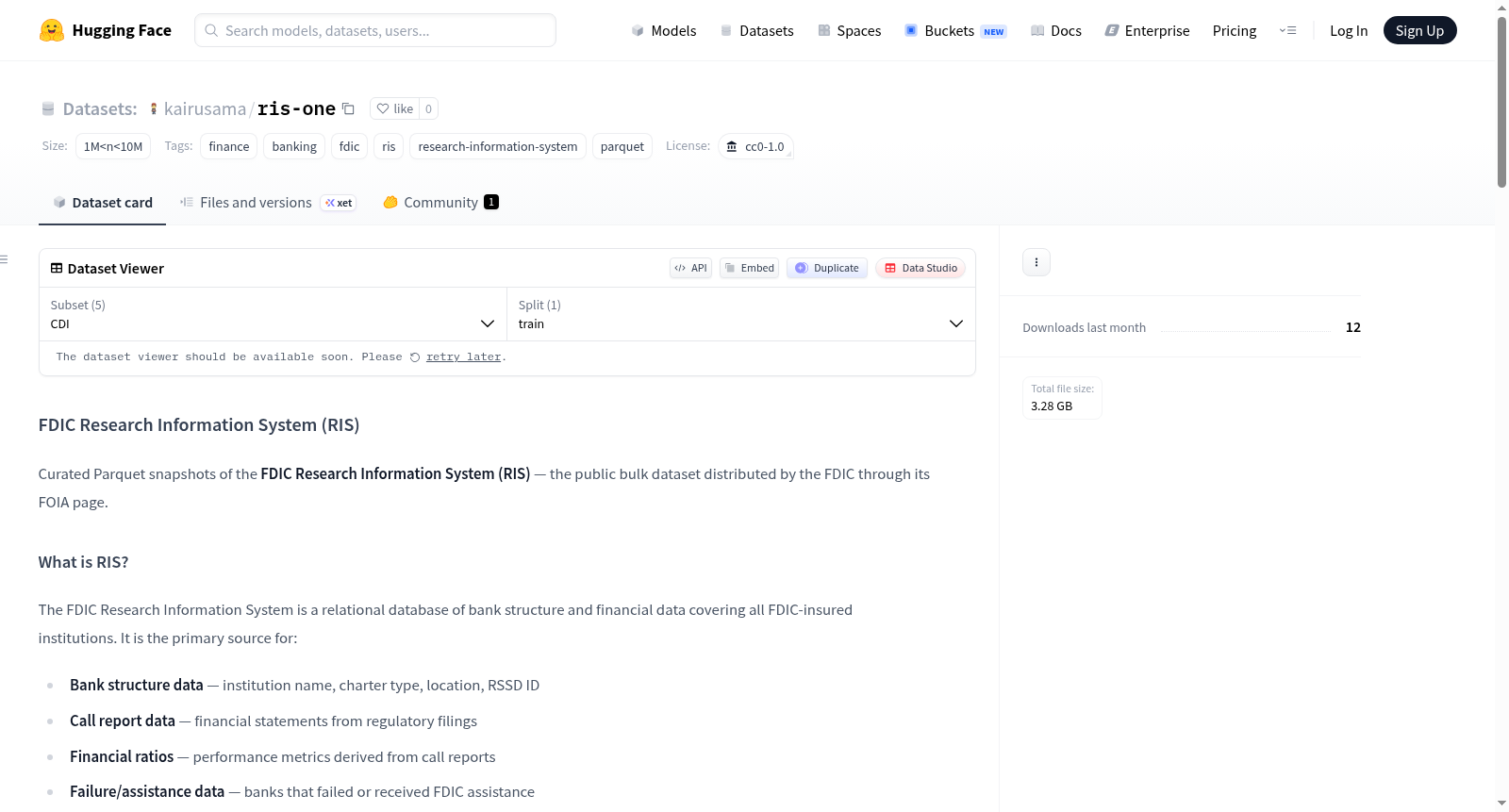Image resolution: width=1509 pixels, height=812 pixels.
Task: Select the research-information-system tag
Action: [x=498, y=146]
